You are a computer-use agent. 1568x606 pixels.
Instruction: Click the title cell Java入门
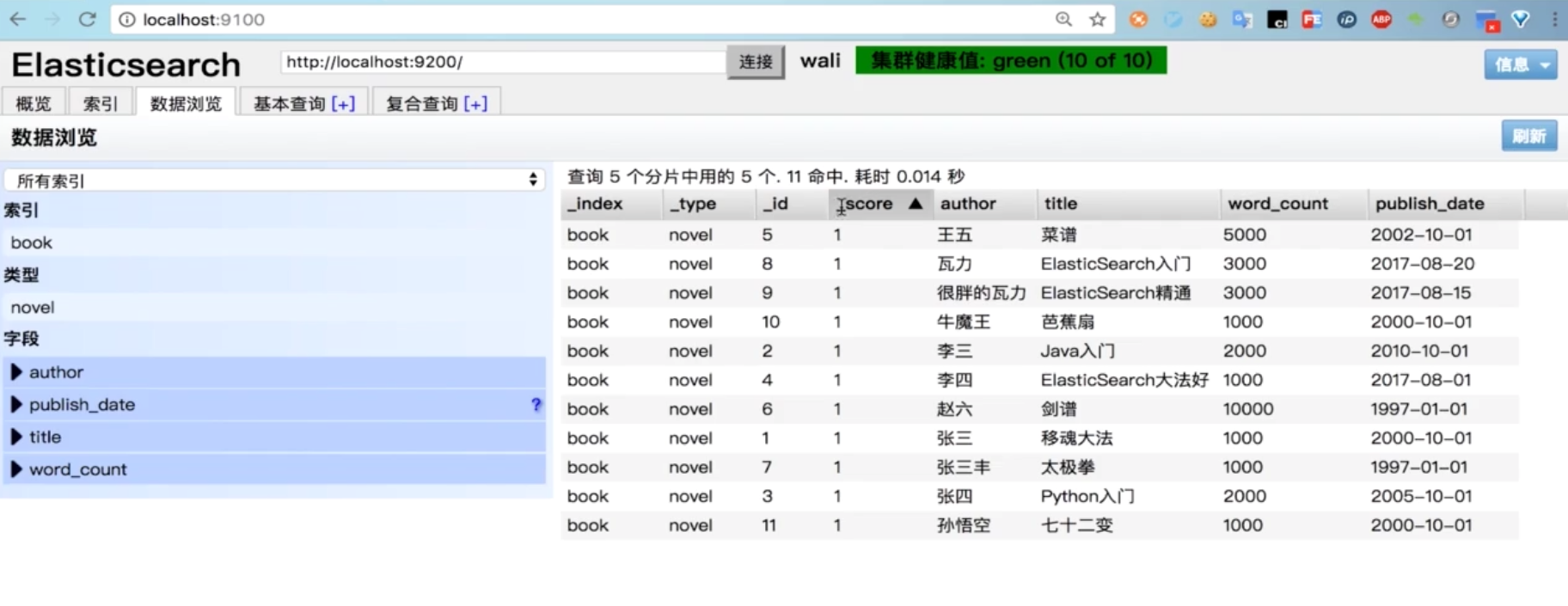(1078, 351)
